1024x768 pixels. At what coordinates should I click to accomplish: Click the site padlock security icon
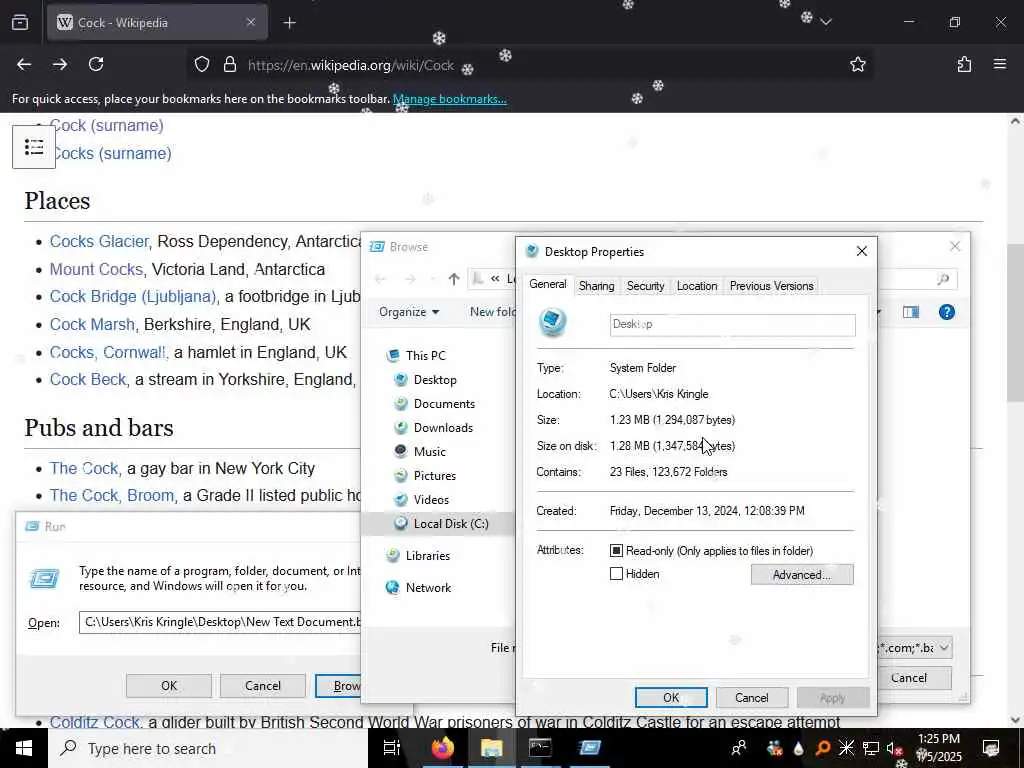pos(230,65)
